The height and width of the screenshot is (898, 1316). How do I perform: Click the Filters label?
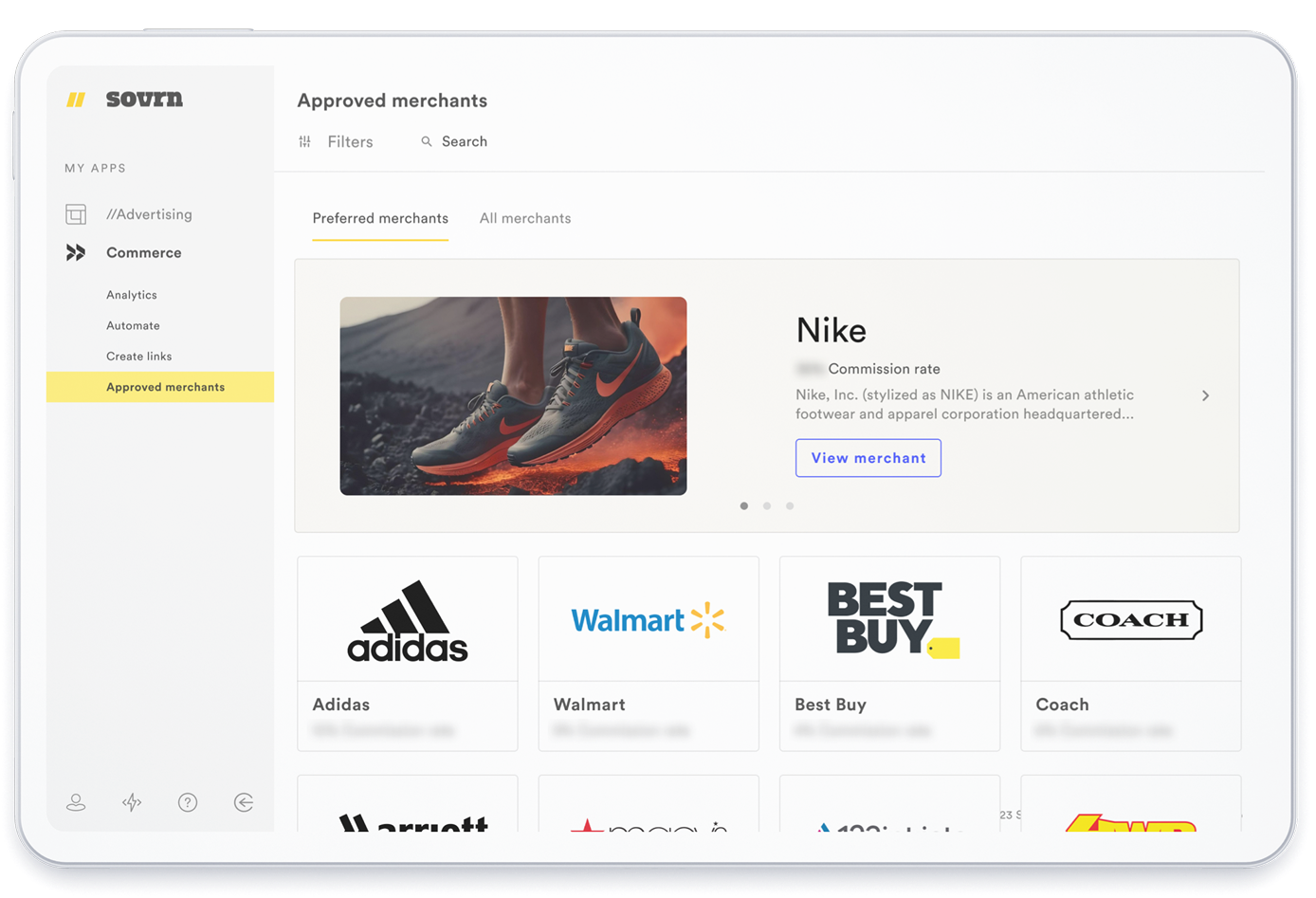350,141
